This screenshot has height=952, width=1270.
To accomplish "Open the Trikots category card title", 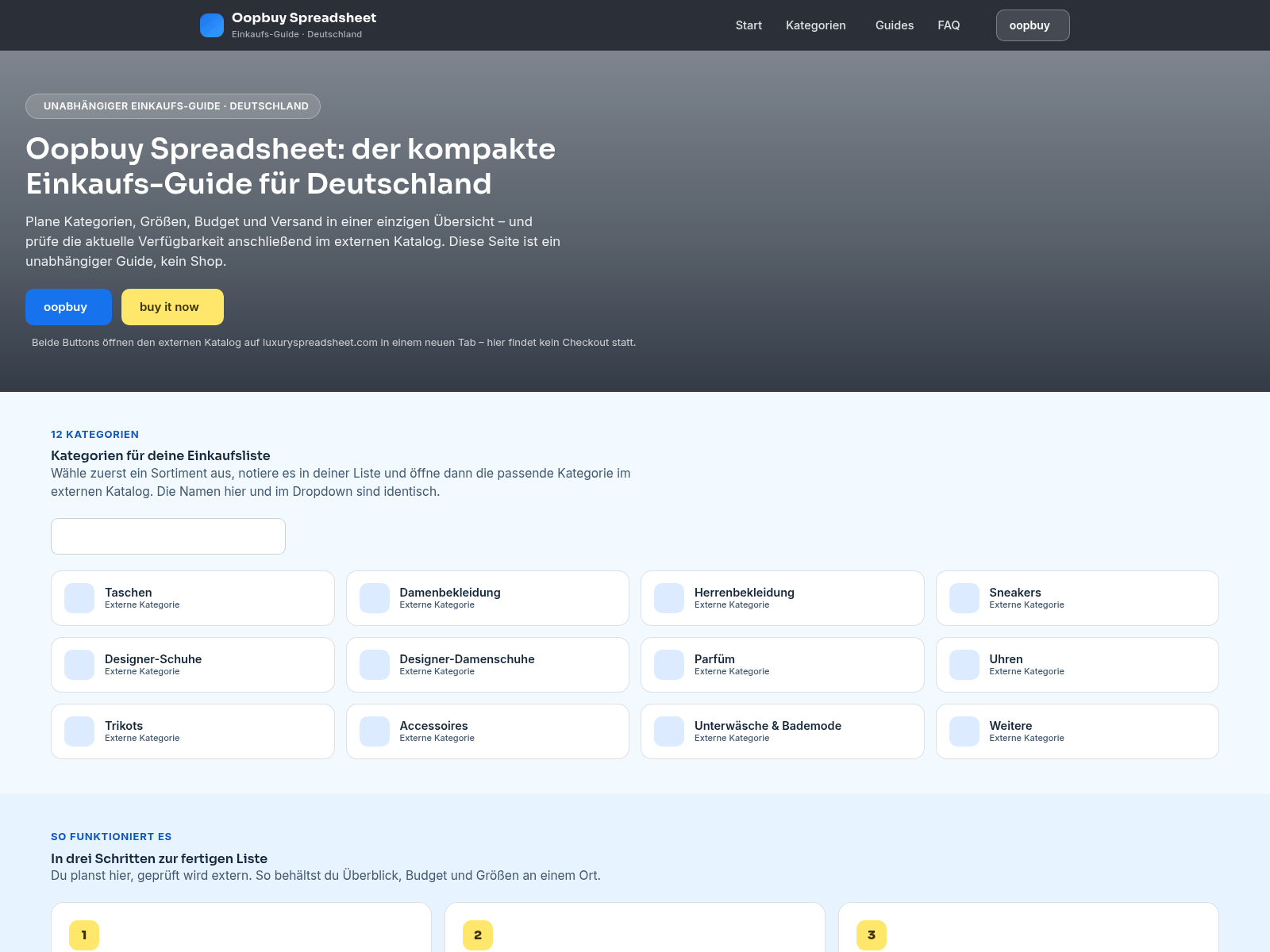I will [x=124, y=726].
